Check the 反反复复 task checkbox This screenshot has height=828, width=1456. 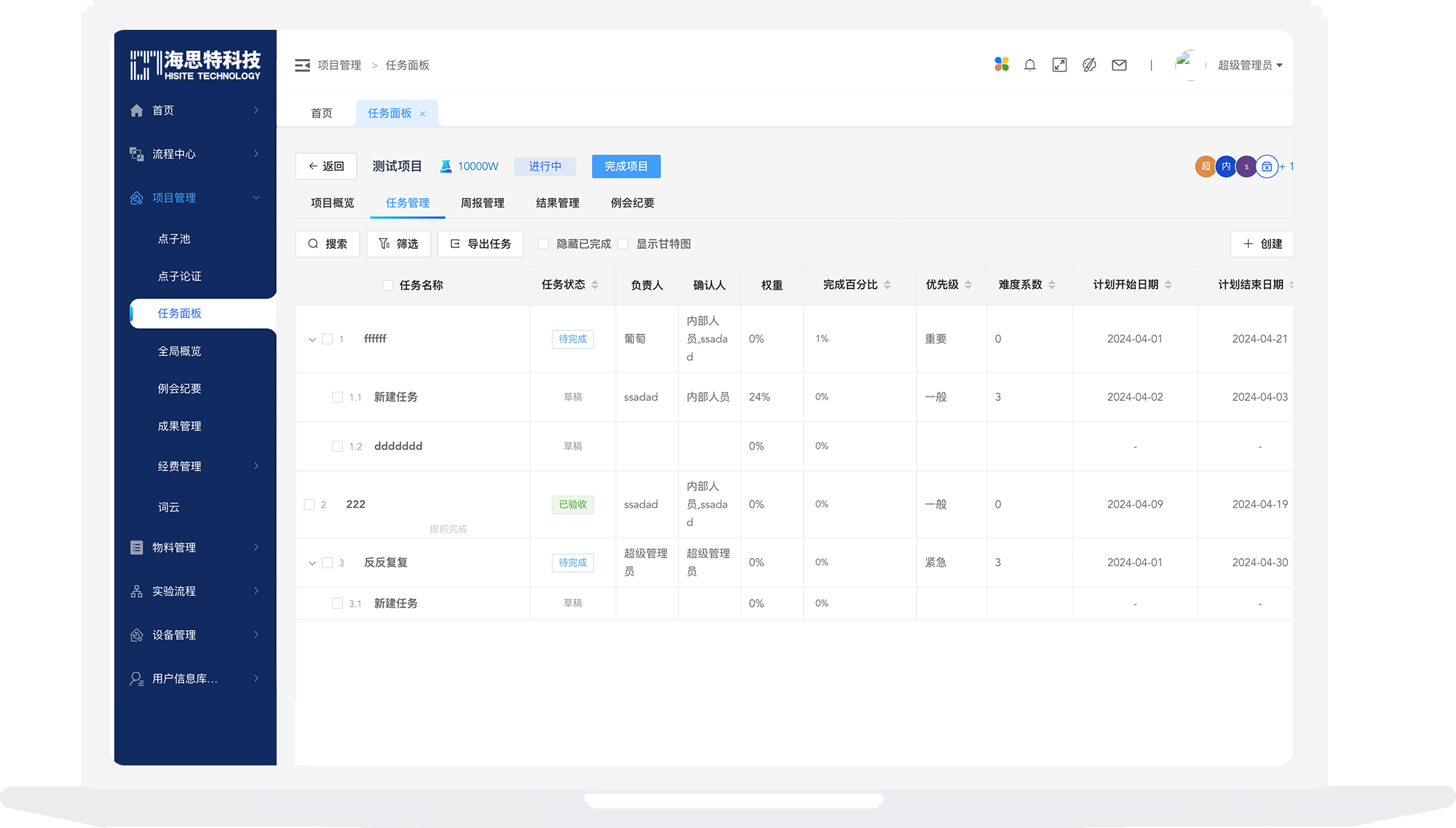click(328, 562)
